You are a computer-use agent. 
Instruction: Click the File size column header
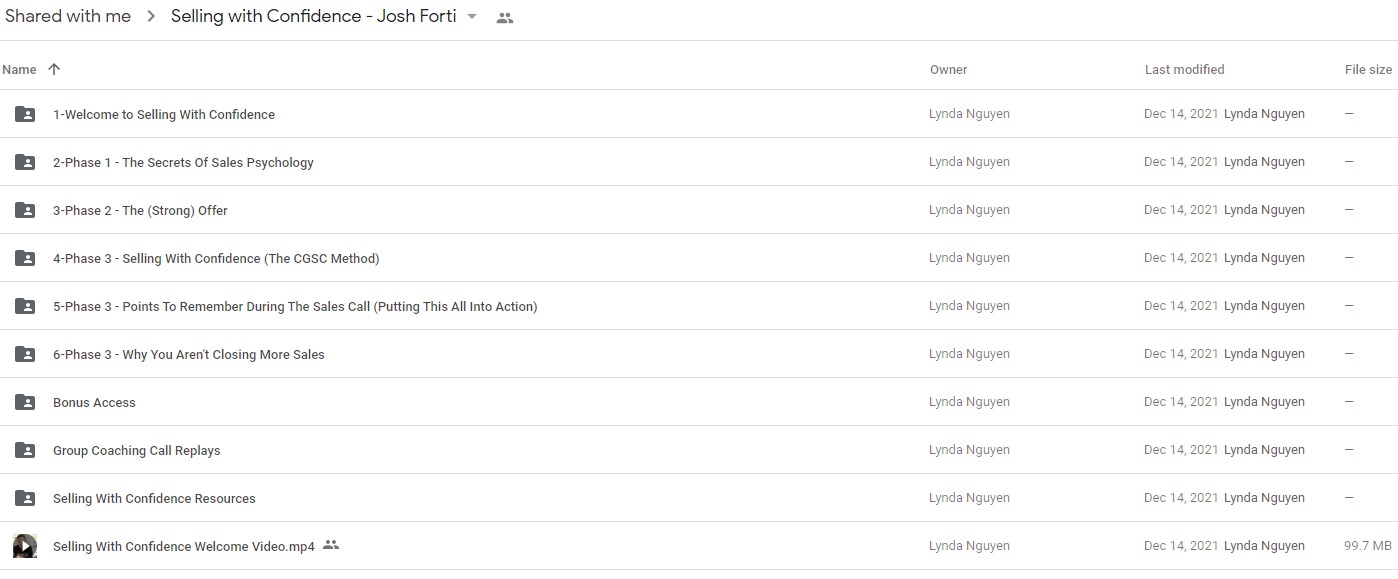pos(1368,70)
